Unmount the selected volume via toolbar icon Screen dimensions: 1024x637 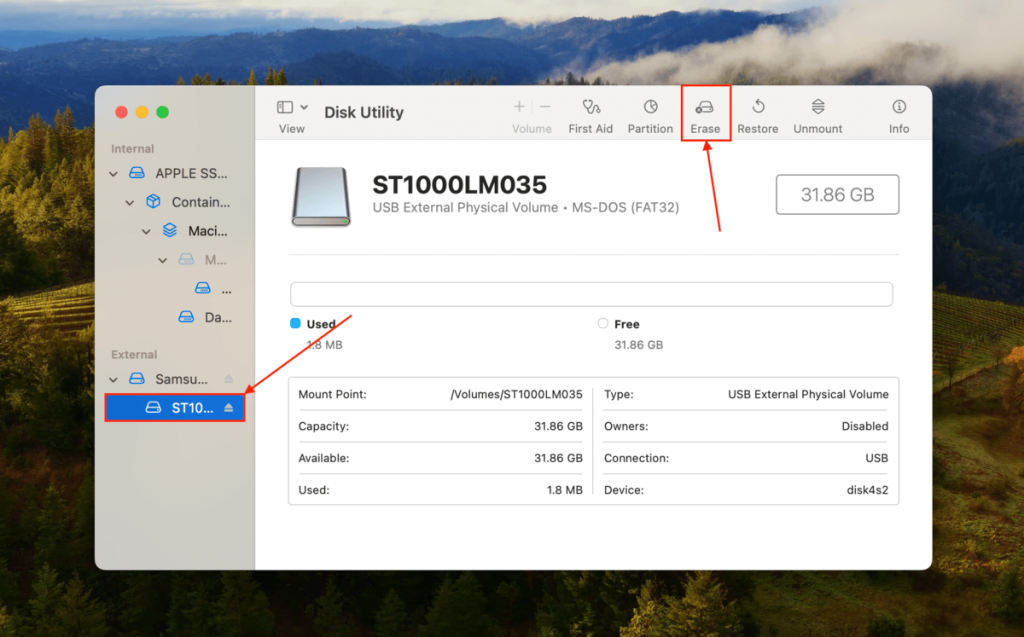[817, 113]
